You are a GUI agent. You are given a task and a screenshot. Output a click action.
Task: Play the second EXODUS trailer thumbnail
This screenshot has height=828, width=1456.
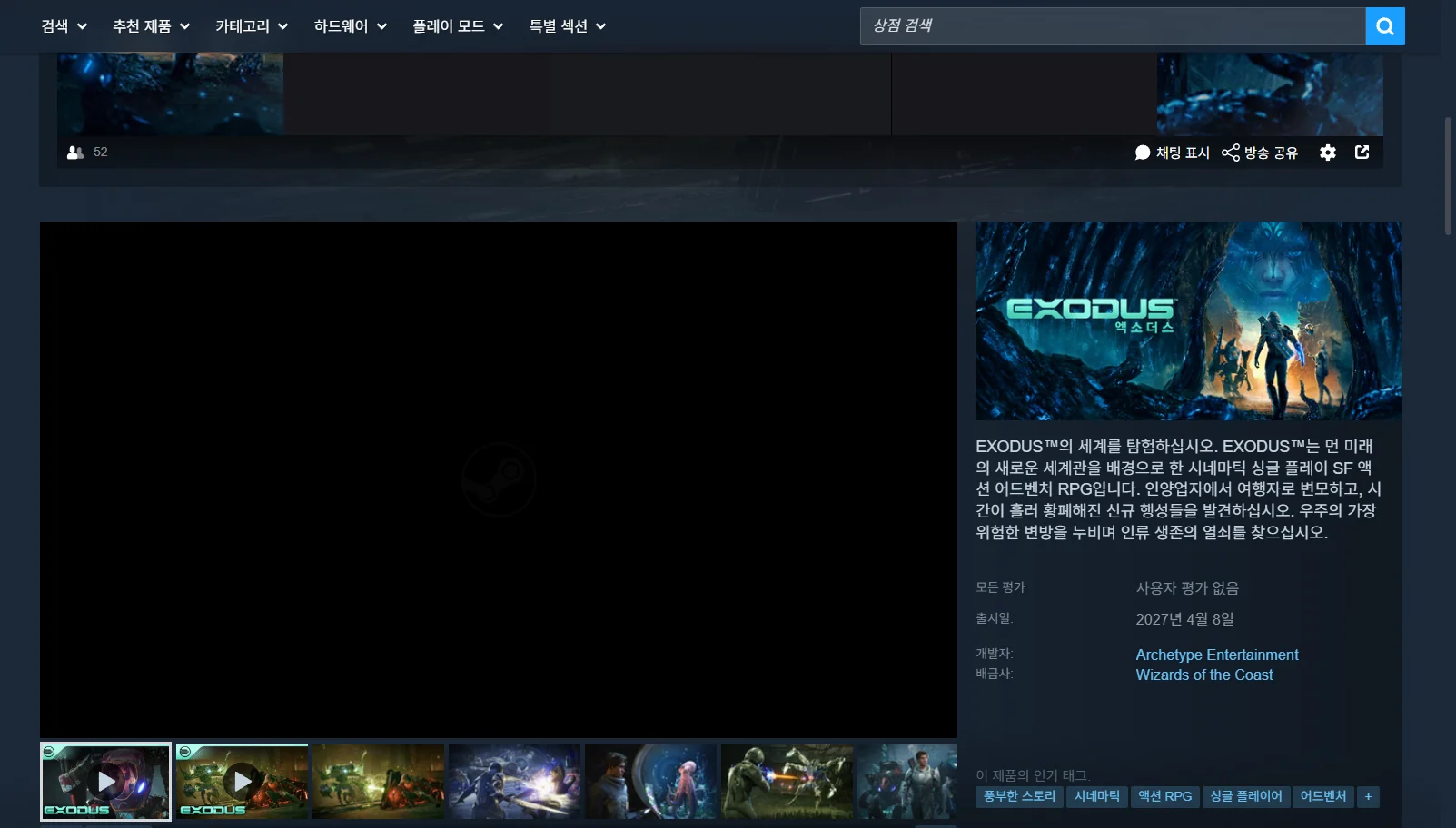pos(242,782)
